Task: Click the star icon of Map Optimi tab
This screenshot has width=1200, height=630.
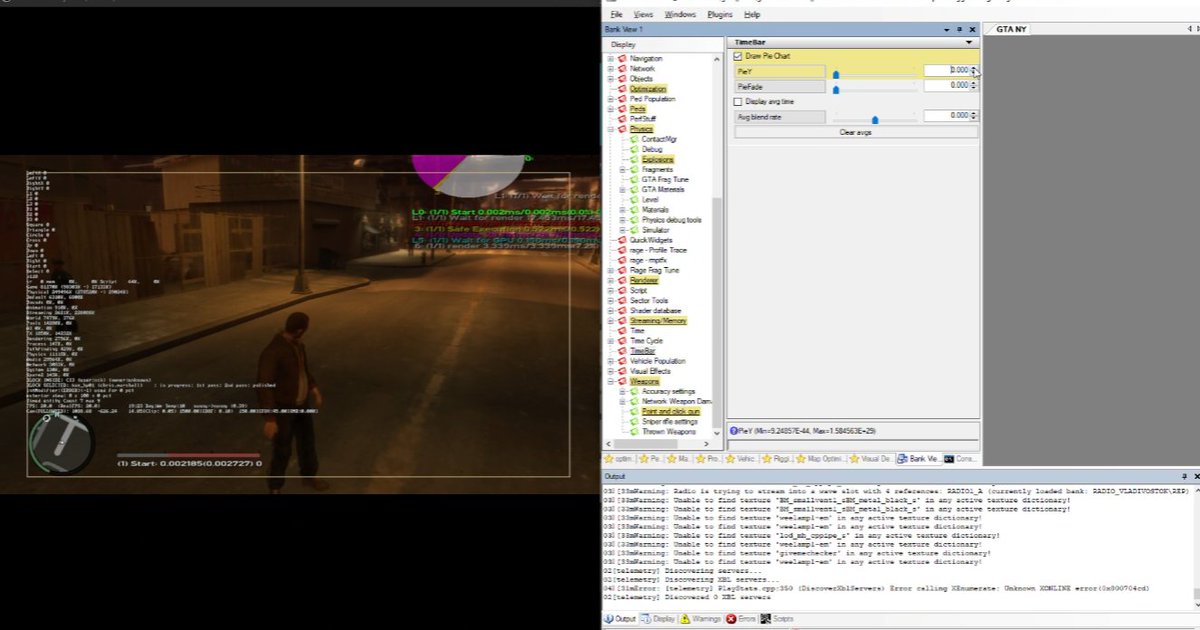Action: coord(803,459)
